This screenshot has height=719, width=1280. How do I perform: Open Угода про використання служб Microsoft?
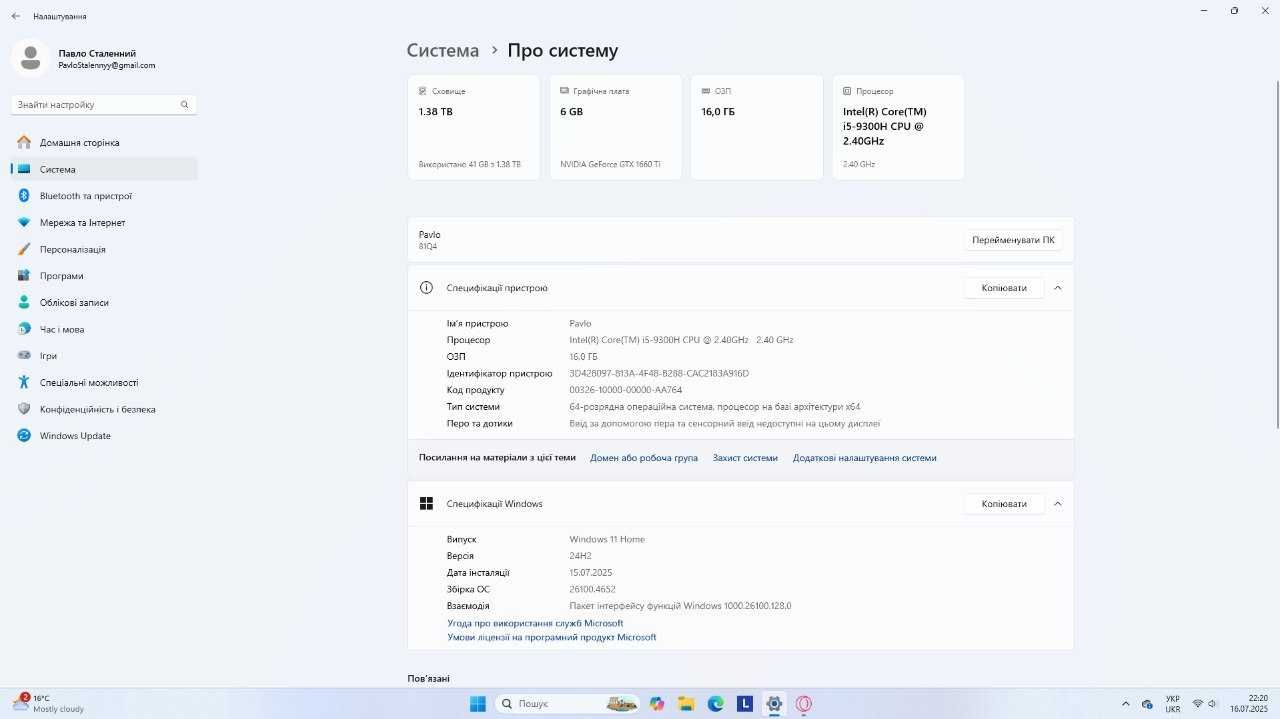(x=535, y=623)
